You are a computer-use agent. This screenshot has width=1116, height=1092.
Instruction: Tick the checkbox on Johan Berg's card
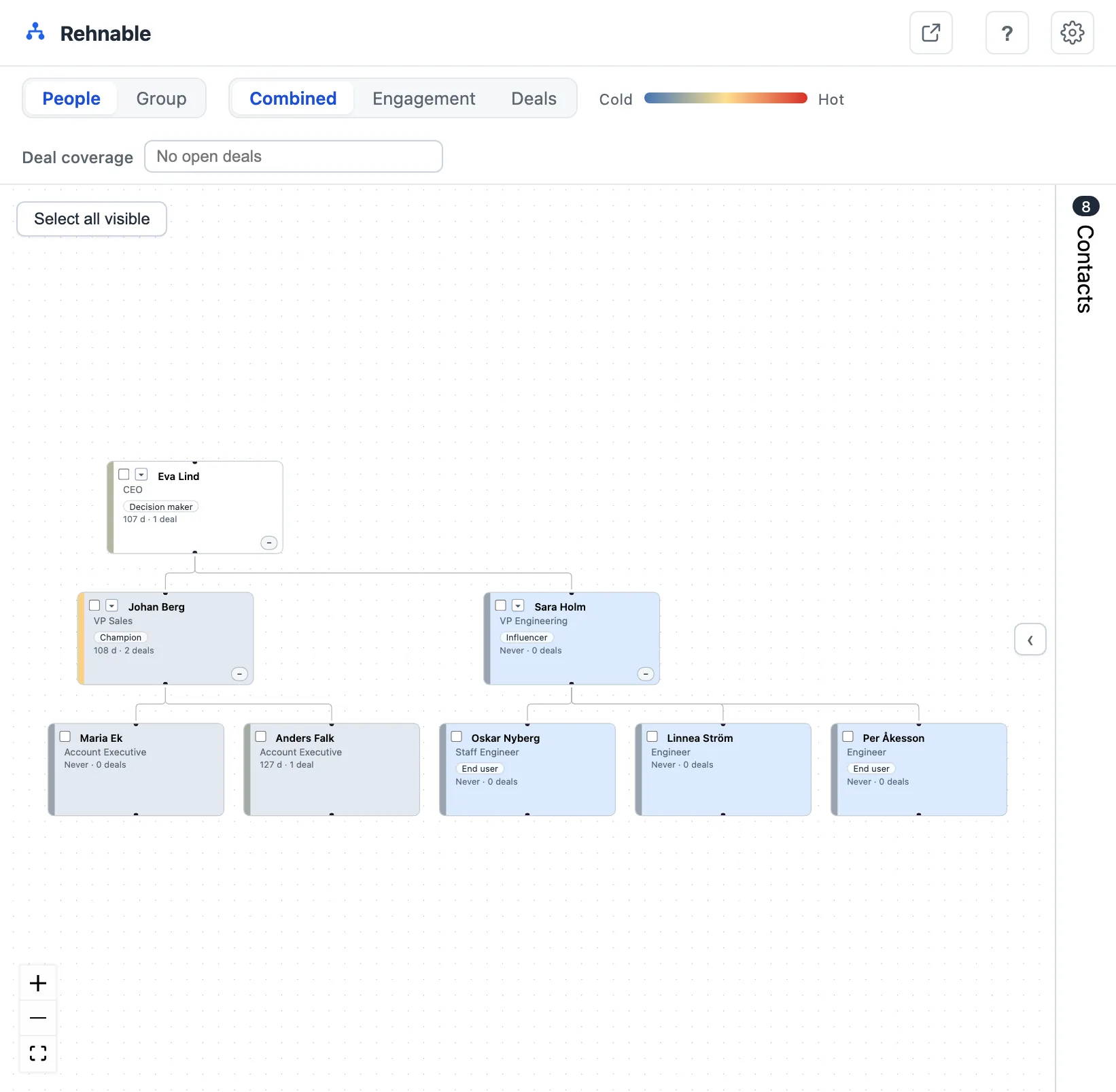94,605
